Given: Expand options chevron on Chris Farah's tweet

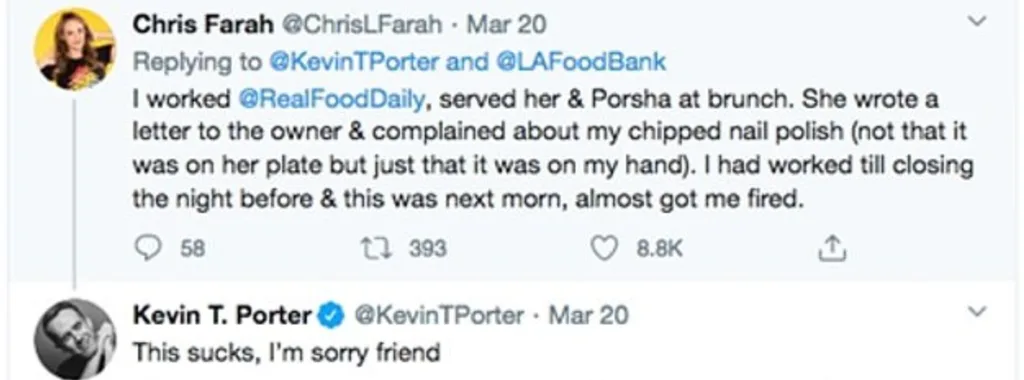Looking at the screenshot, I should click(978, 22).
